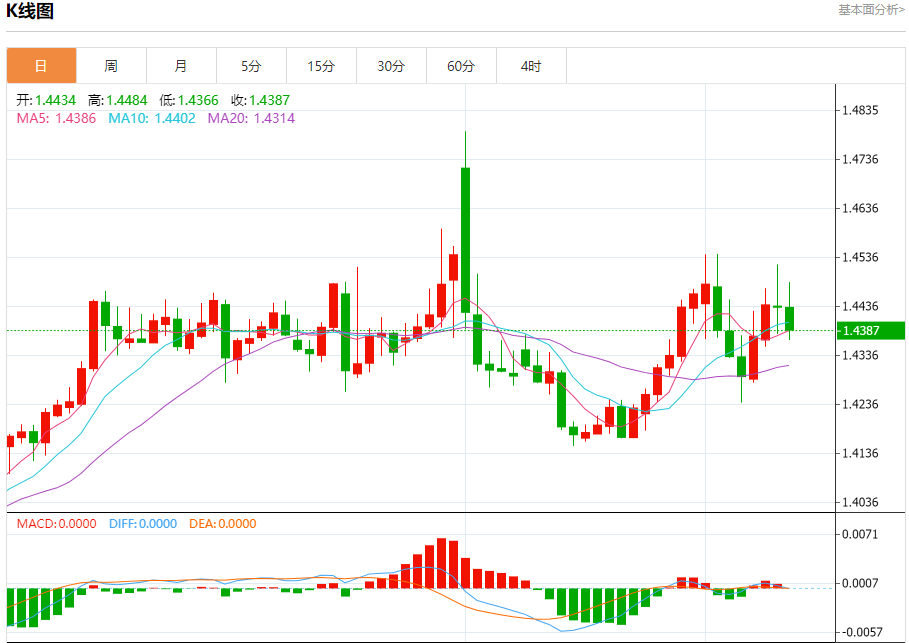
Task: Click the open price 1.4434 value
Action: 55,100
